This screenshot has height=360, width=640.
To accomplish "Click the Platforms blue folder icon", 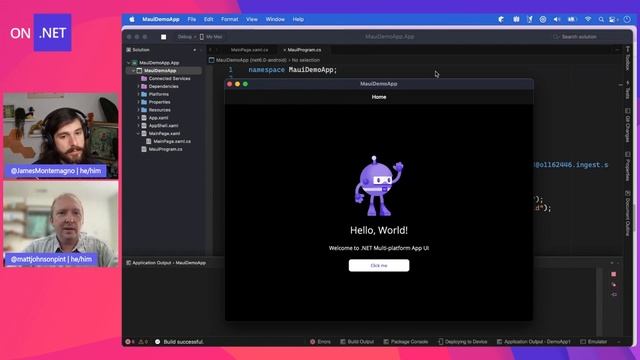I will pyautogui.click(x=144, y=94).
